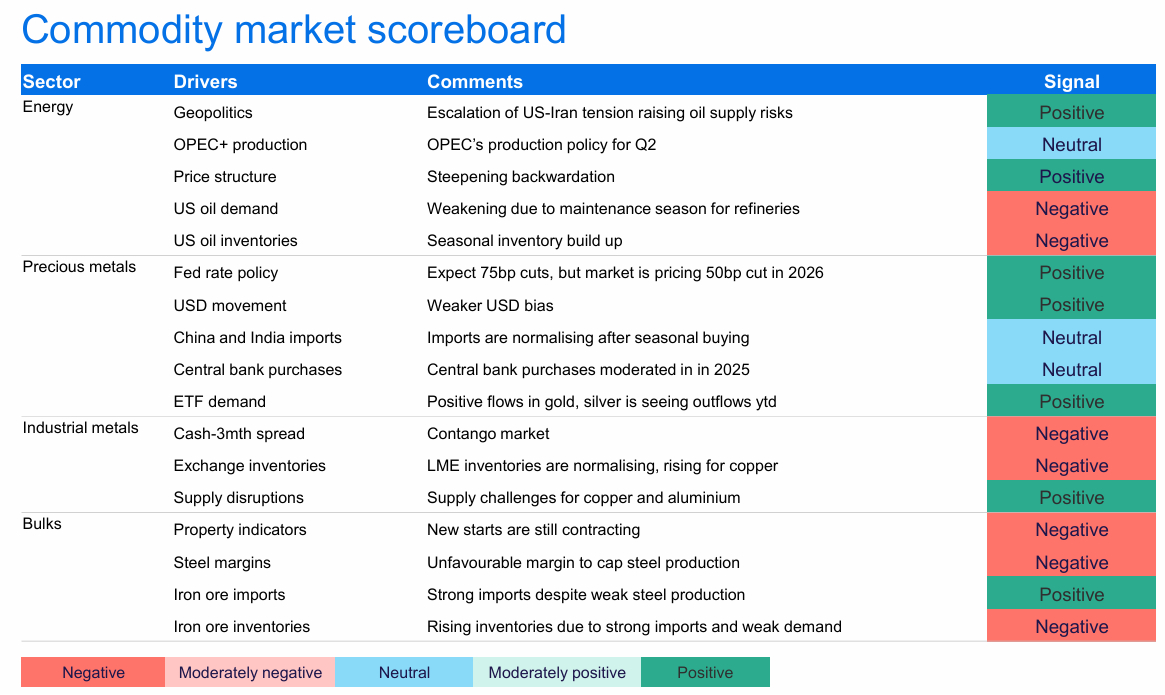The width and height of the screenshot is (1165, 695).
Task: Click the US oil demand Negative cell
Action: (1071, 209)
